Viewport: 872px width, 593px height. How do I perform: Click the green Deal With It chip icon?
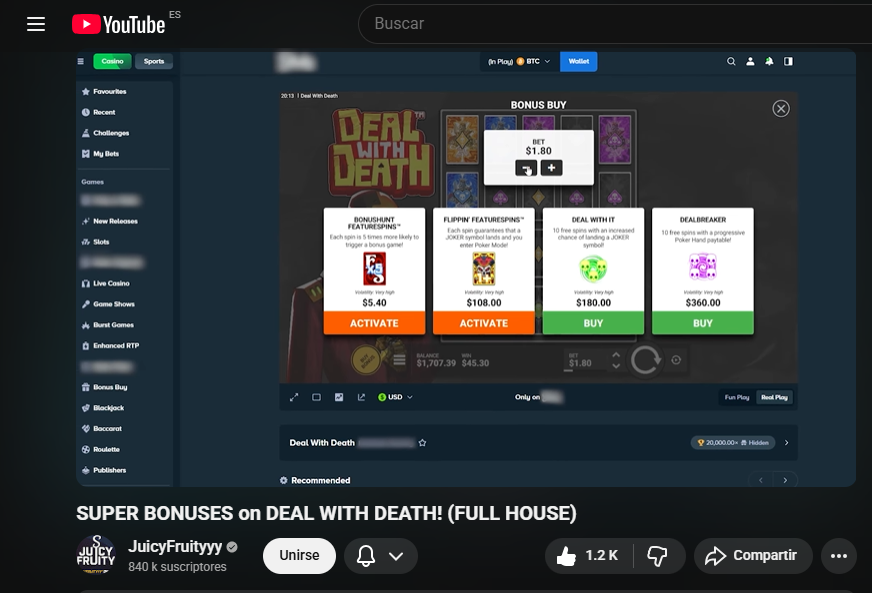tap(593, 269)
